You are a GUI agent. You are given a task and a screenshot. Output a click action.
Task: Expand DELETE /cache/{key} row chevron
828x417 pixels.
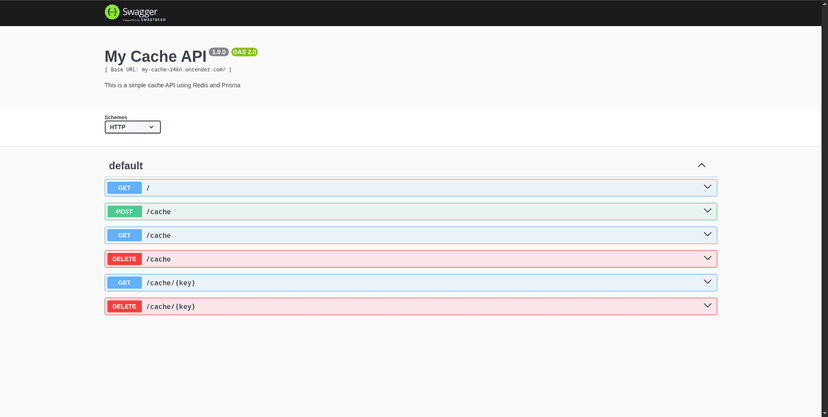707,306
